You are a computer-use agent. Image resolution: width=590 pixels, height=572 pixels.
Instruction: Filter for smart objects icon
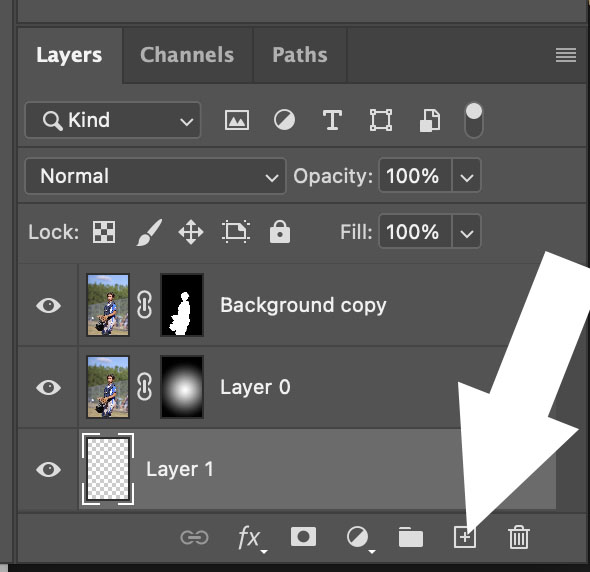coord(430,120)
